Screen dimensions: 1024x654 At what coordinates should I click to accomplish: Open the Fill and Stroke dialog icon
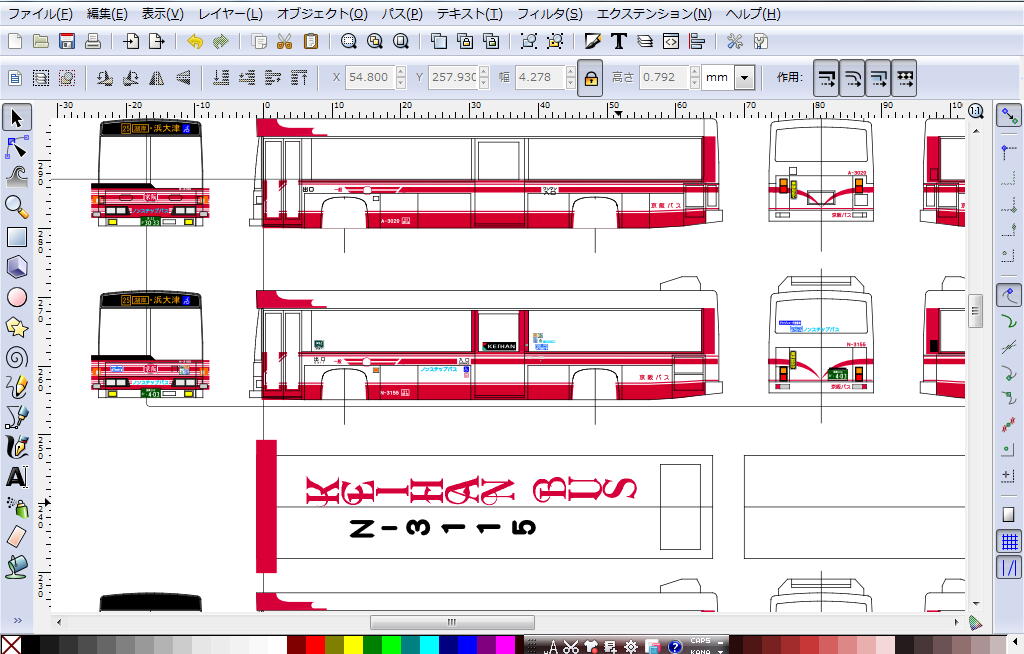[x=592, y=42]
